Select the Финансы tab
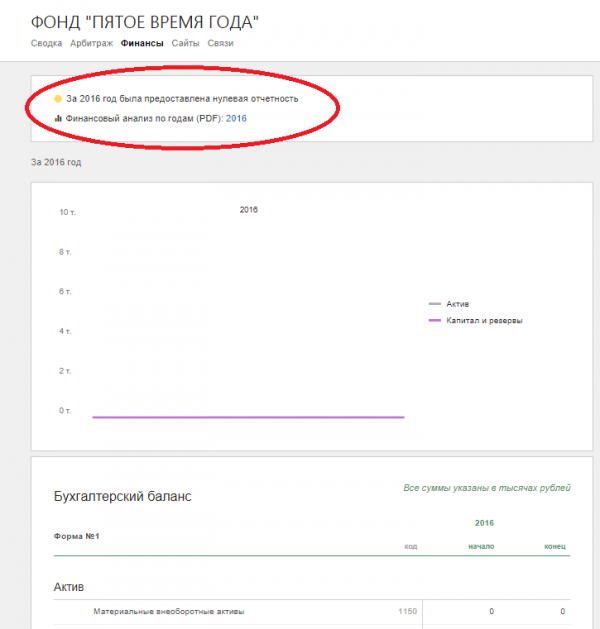Screen dimensions: 600x629 (142, 43)
